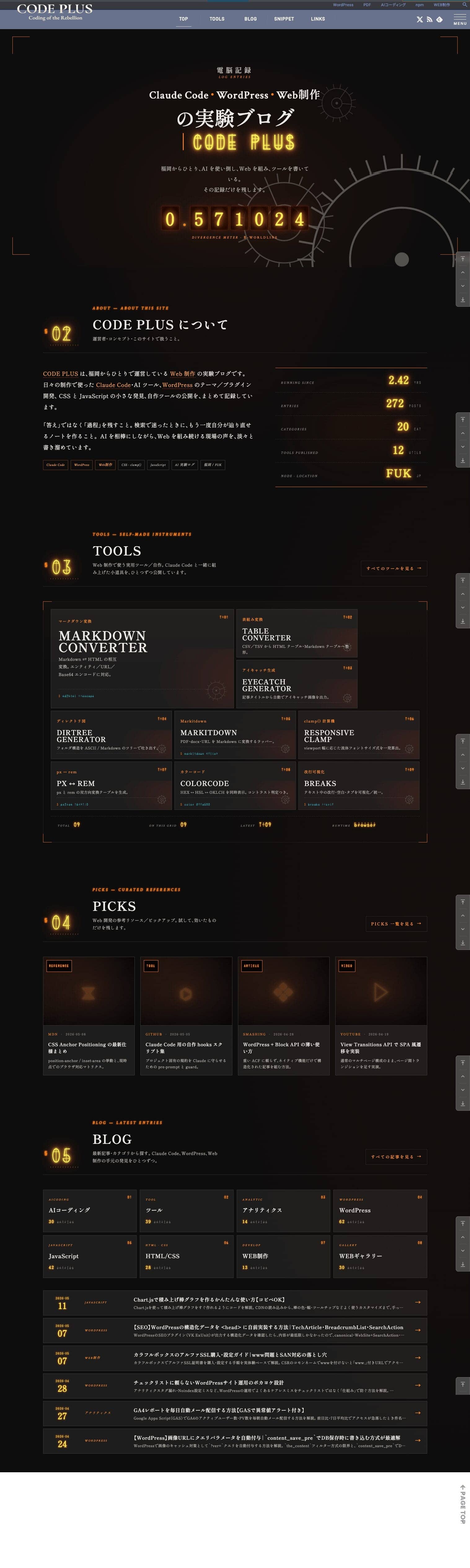Open the BLOG item in navigation bar

pos(250,19)
